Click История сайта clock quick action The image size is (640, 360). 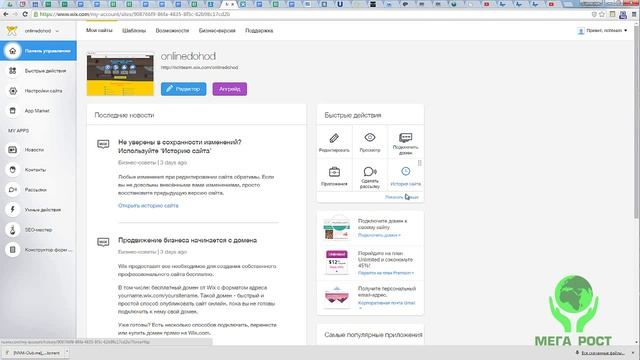click(x=405, y=176)
